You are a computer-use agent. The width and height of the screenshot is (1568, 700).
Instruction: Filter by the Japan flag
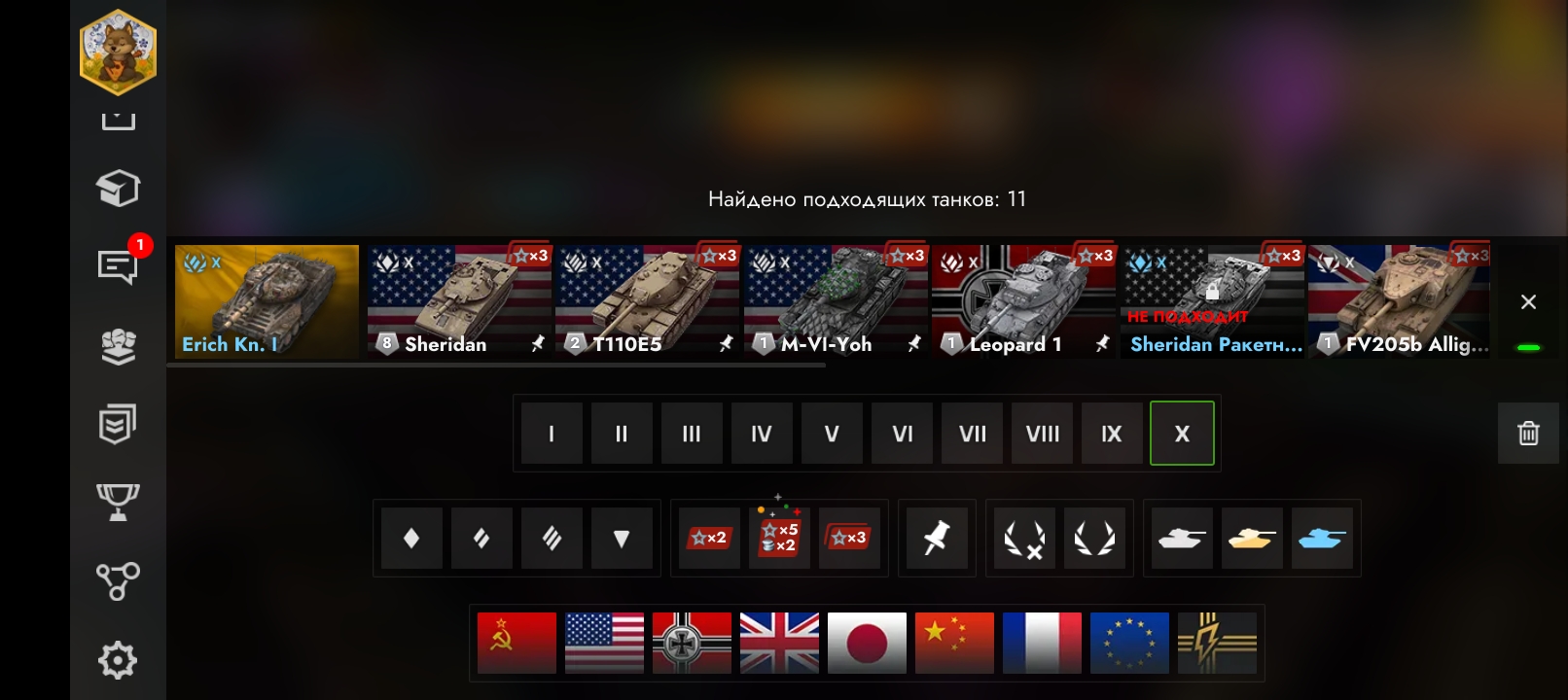click(867, 643)
